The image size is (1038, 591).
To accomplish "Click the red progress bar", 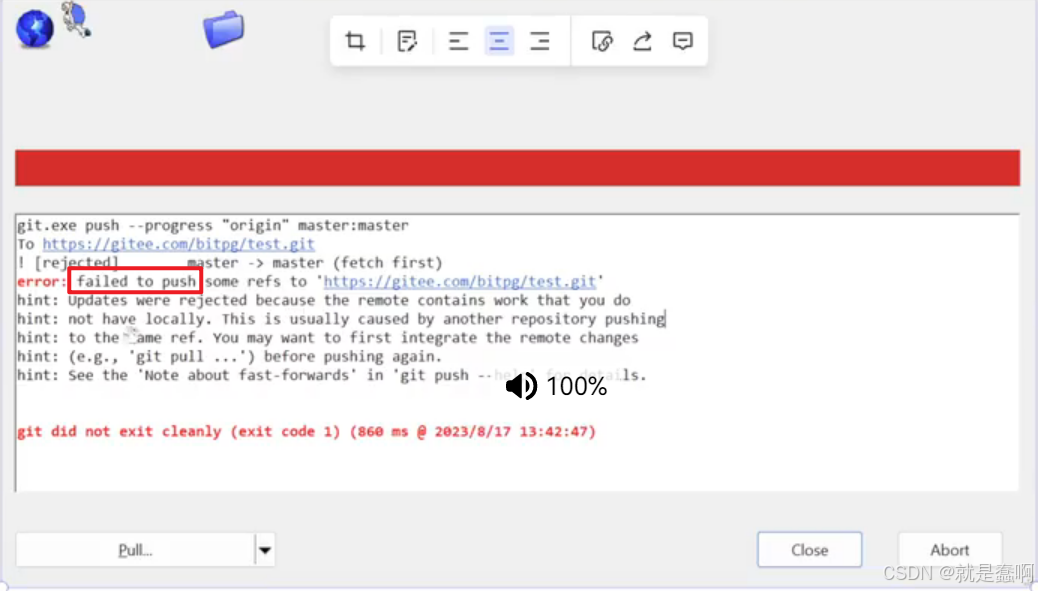I will coord(518,168).
